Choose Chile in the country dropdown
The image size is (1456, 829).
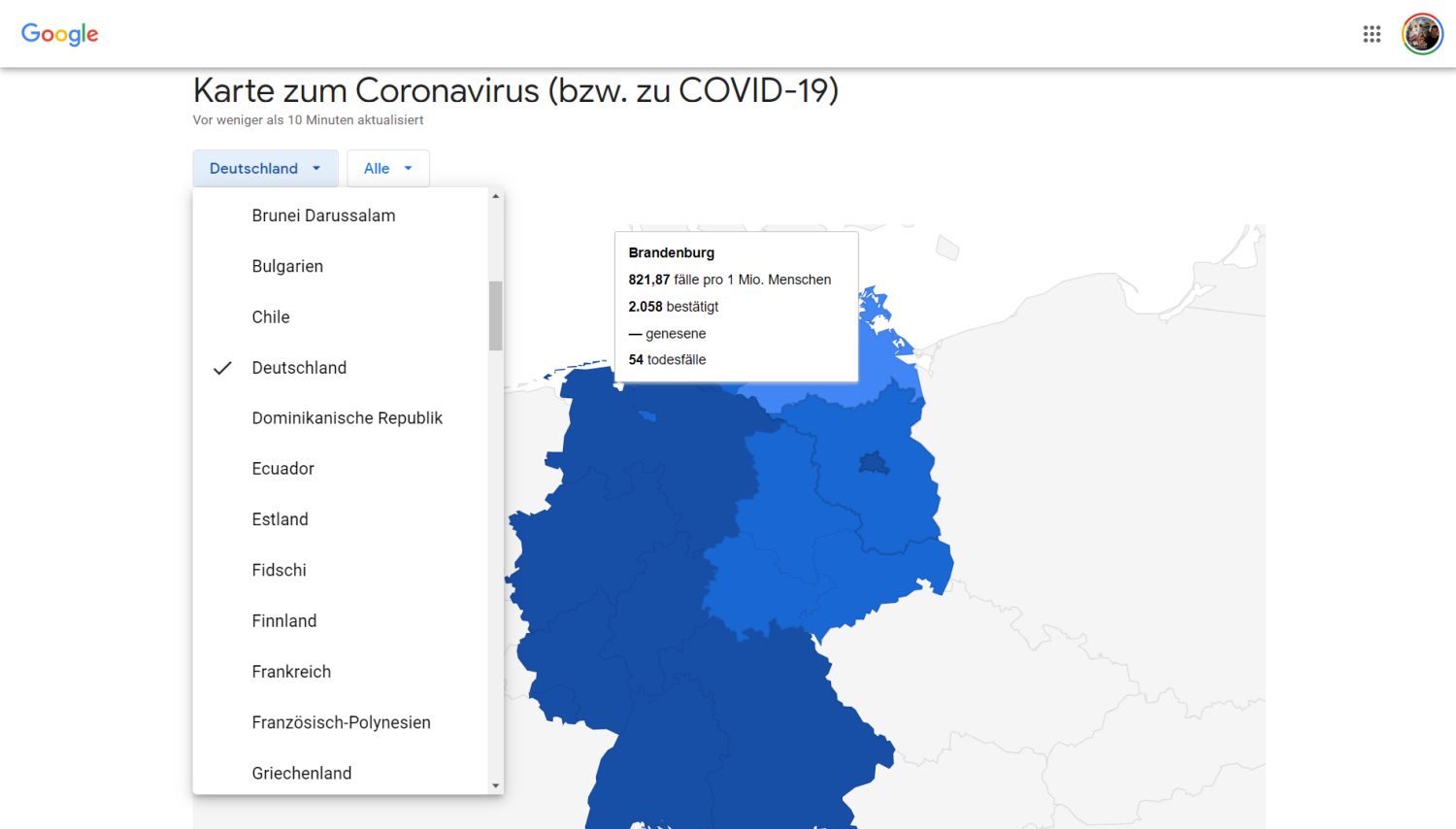(270, 316)
